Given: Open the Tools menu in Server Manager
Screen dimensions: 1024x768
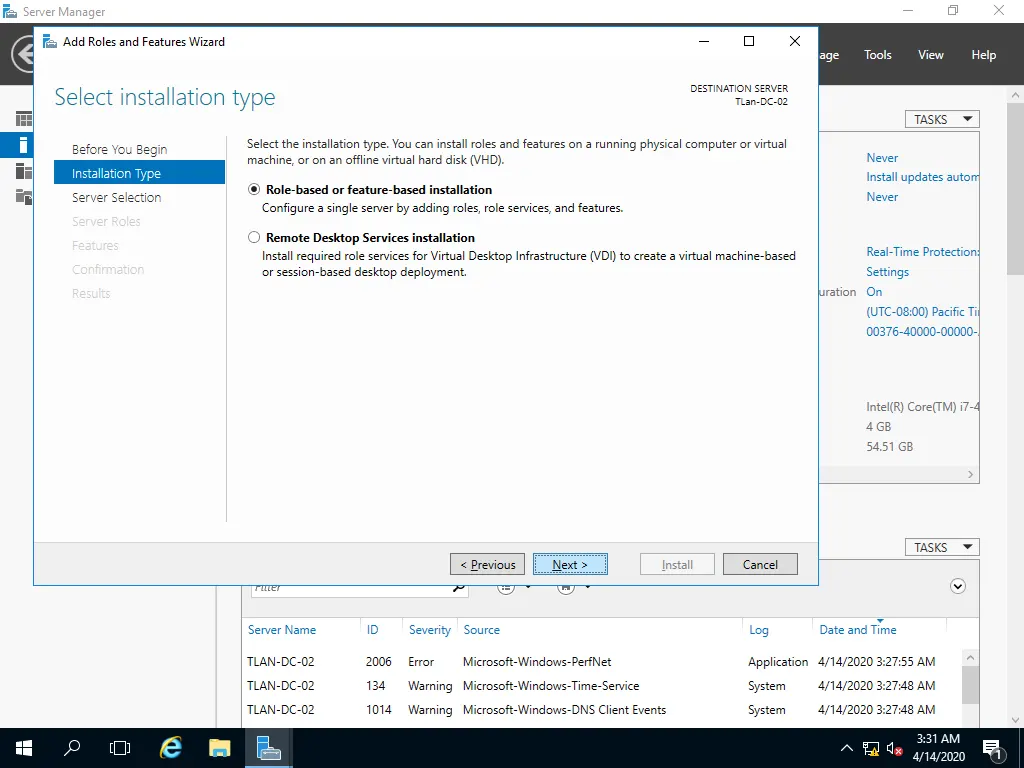Looking at the screenshot, I should 878,55.
